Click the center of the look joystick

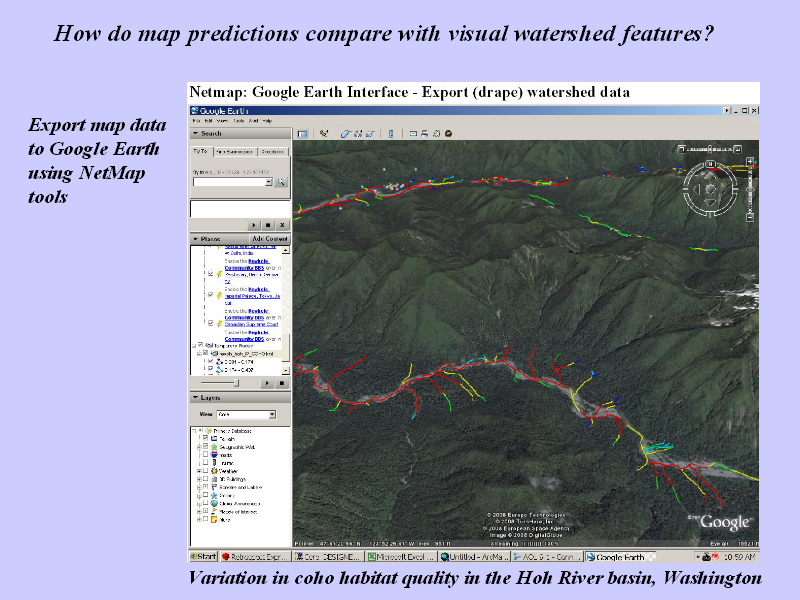pyautogui.click(x=710, y=189)
